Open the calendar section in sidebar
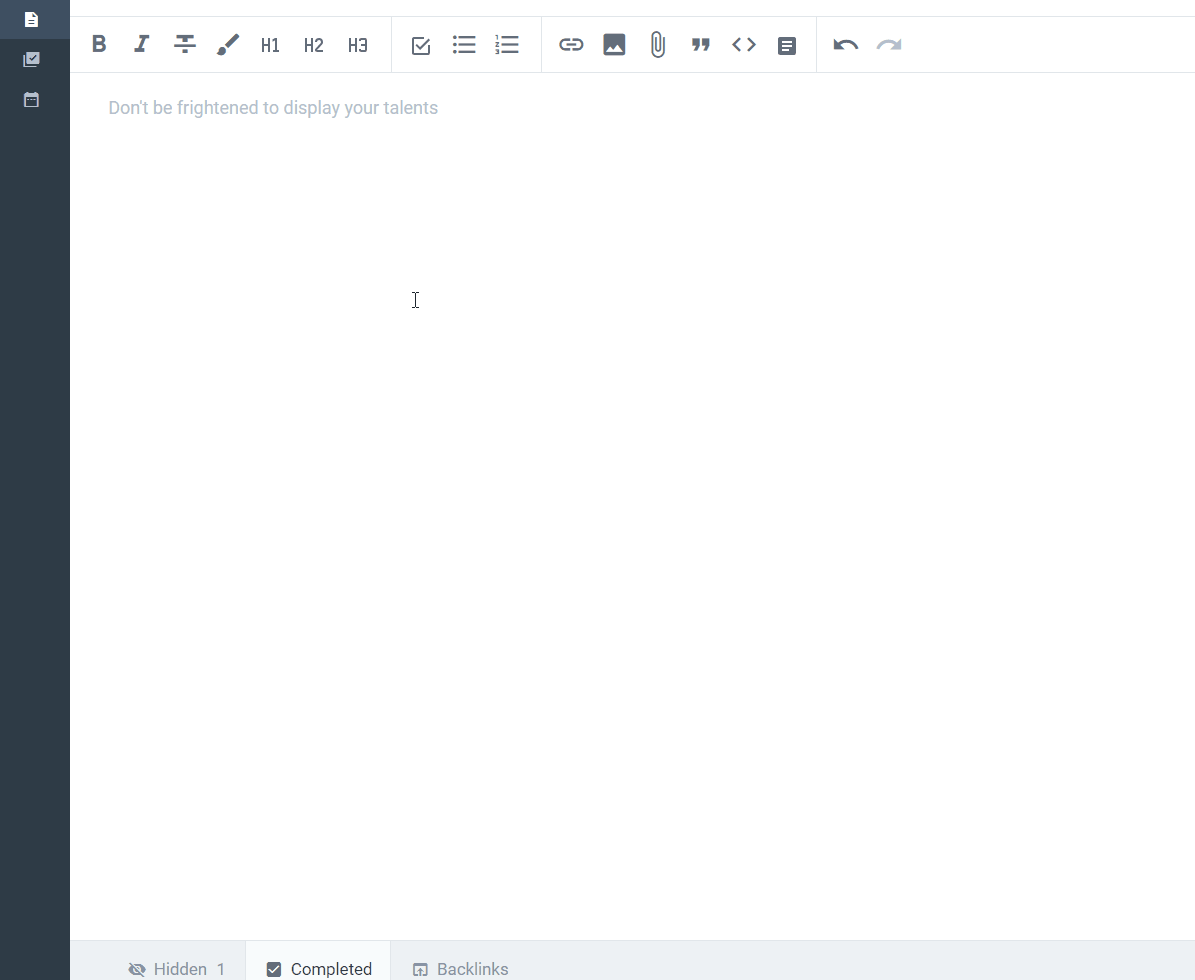 point(31,100)
